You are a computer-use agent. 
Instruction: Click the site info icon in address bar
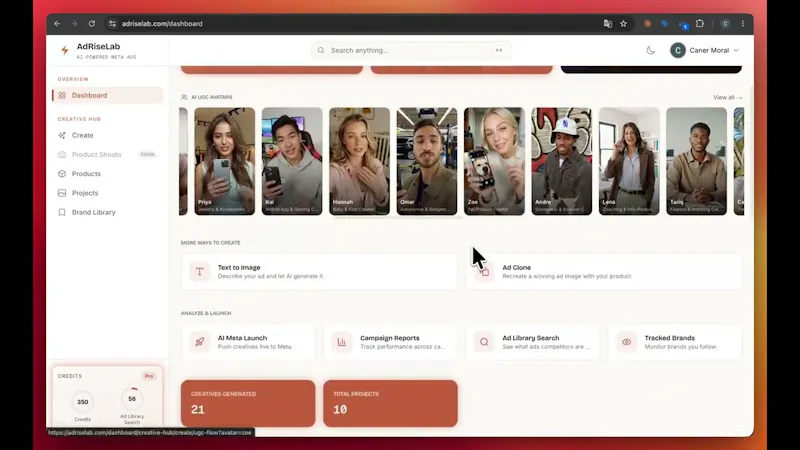point(112,23)
